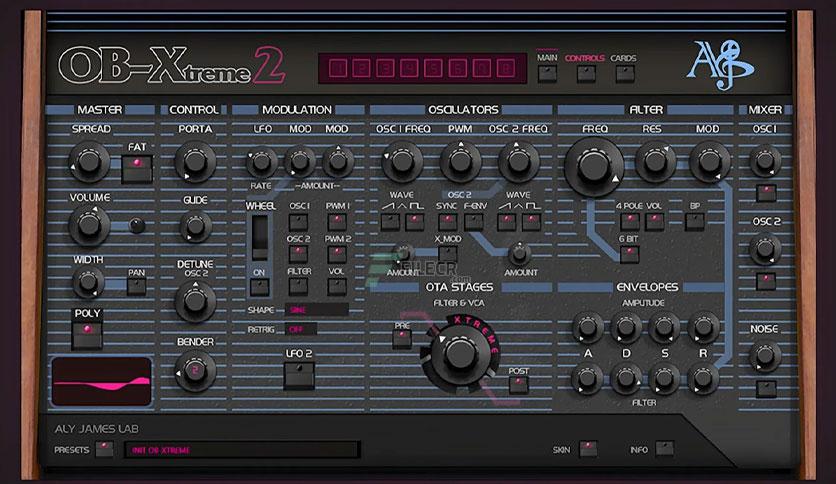The width and height of the screenshot is (836, 484).
Task: Switch to the MAIN tab
Action: coord(547,74)
